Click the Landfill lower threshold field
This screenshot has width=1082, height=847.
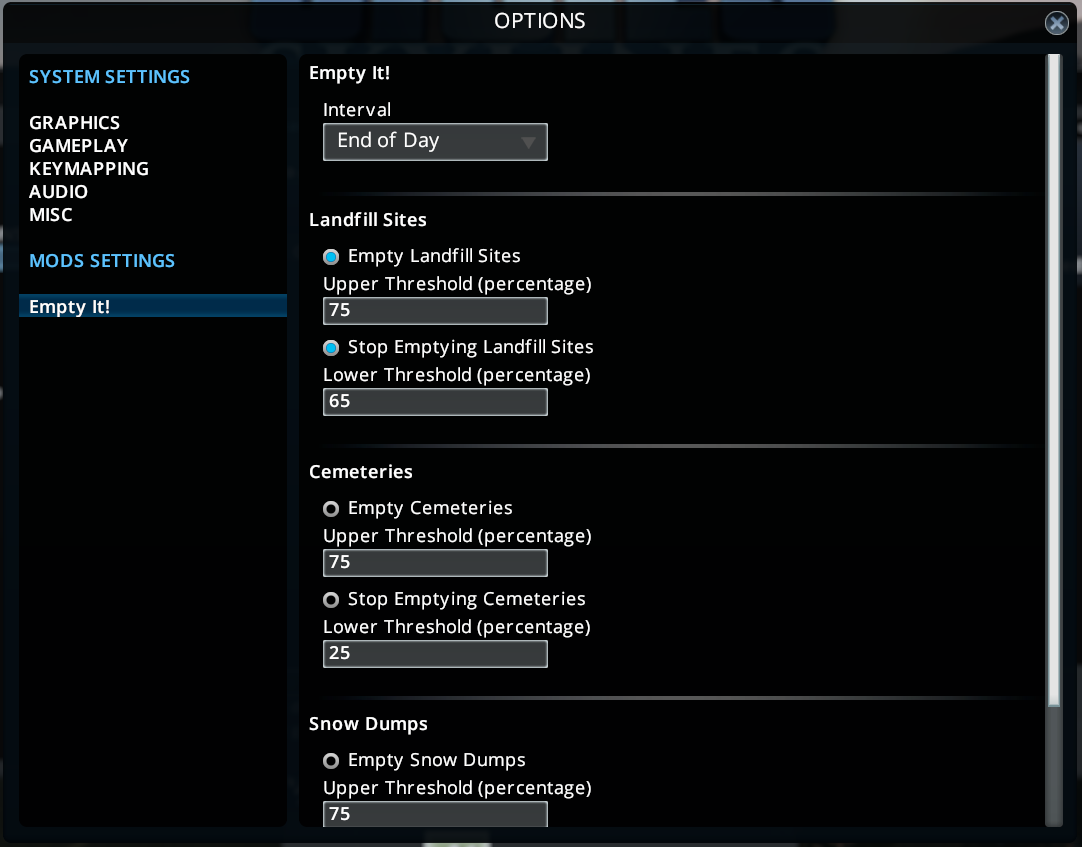(435, 402)
